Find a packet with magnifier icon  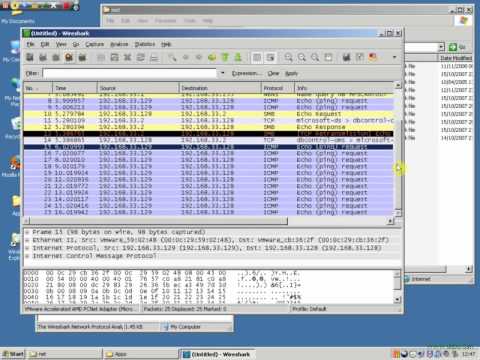pos(172,57)
